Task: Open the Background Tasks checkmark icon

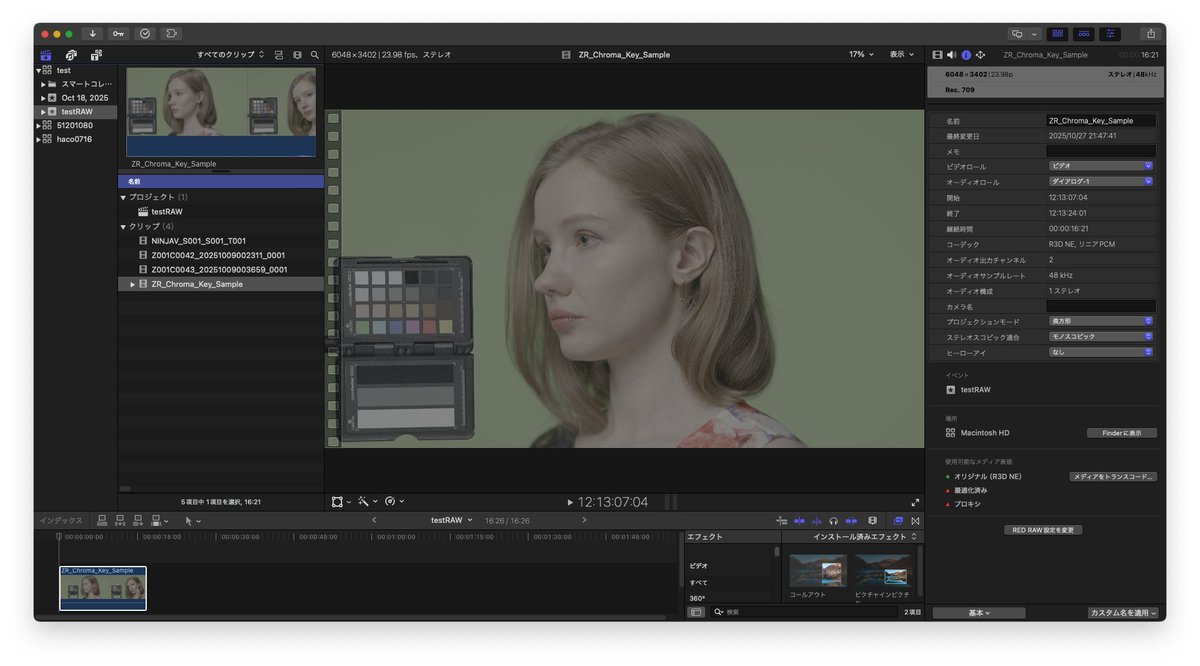Action: 144,32
